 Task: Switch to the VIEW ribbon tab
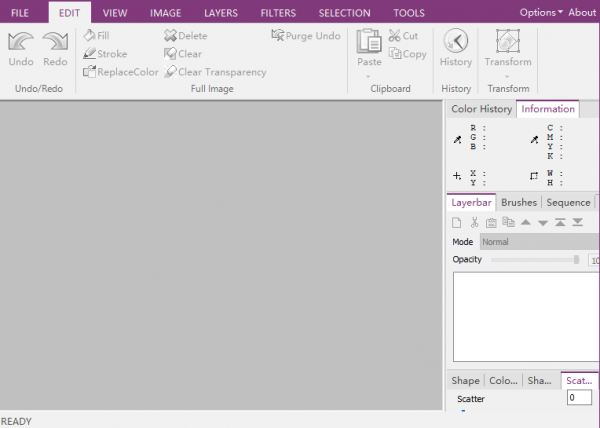pos(115,13)
